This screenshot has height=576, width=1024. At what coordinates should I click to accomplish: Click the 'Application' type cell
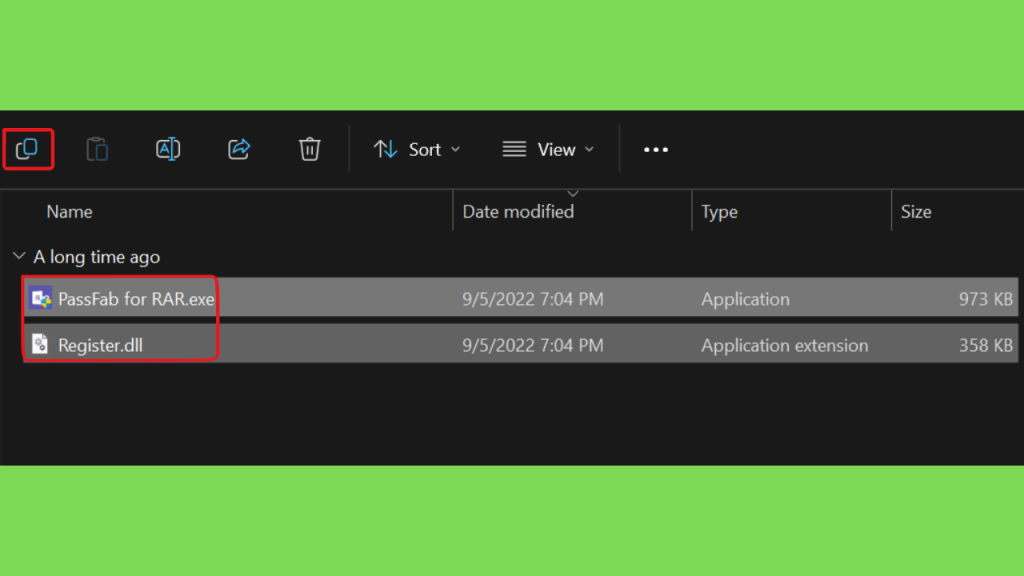pyautogui.click(x=745, y=299)
